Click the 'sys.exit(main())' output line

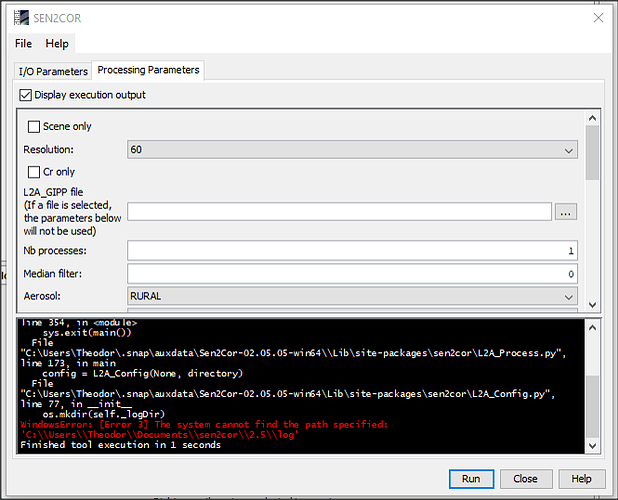coord(87,333)
